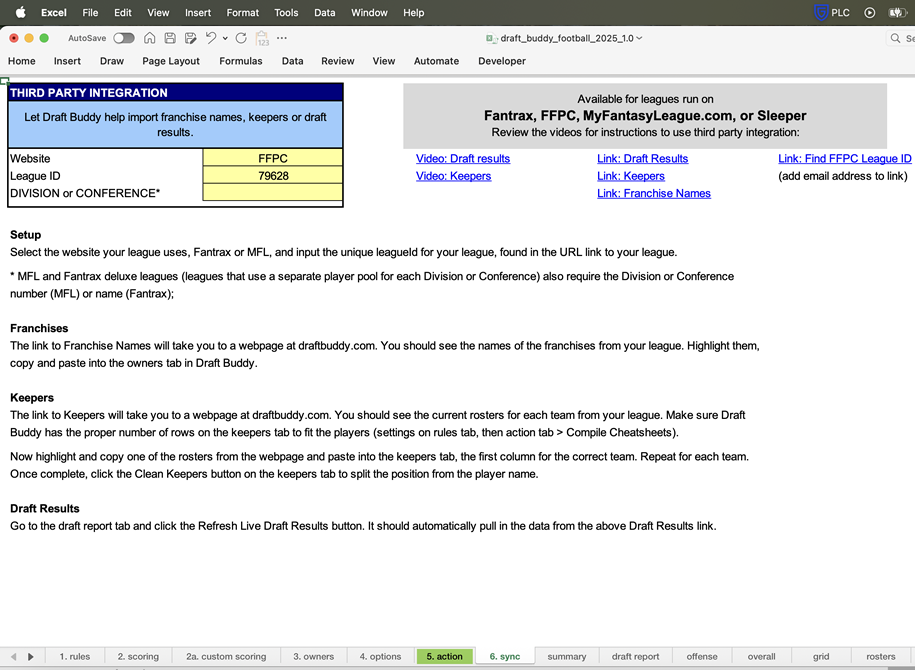Click the Home icon in quick access toolbar
Screen dimensions: 915x670
click(x=149, y=38)
